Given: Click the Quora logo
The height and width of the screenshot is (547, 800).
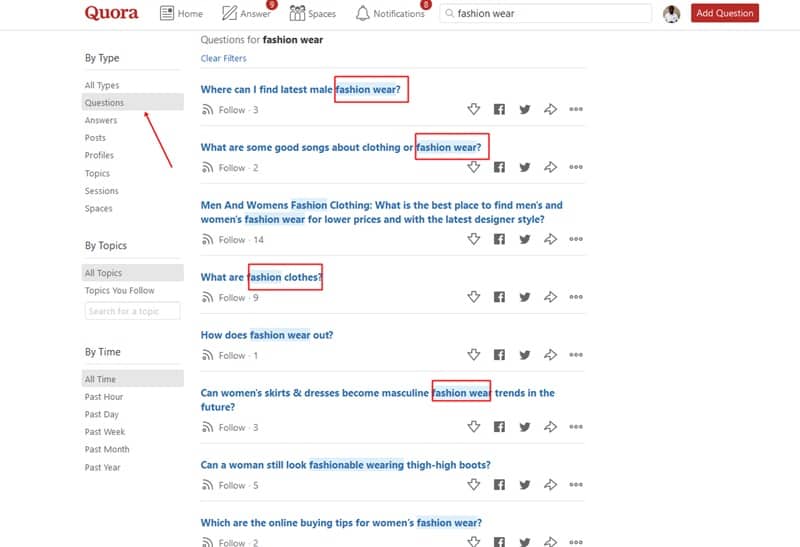Looking at the screenshot, I should [x=111, y=14].
